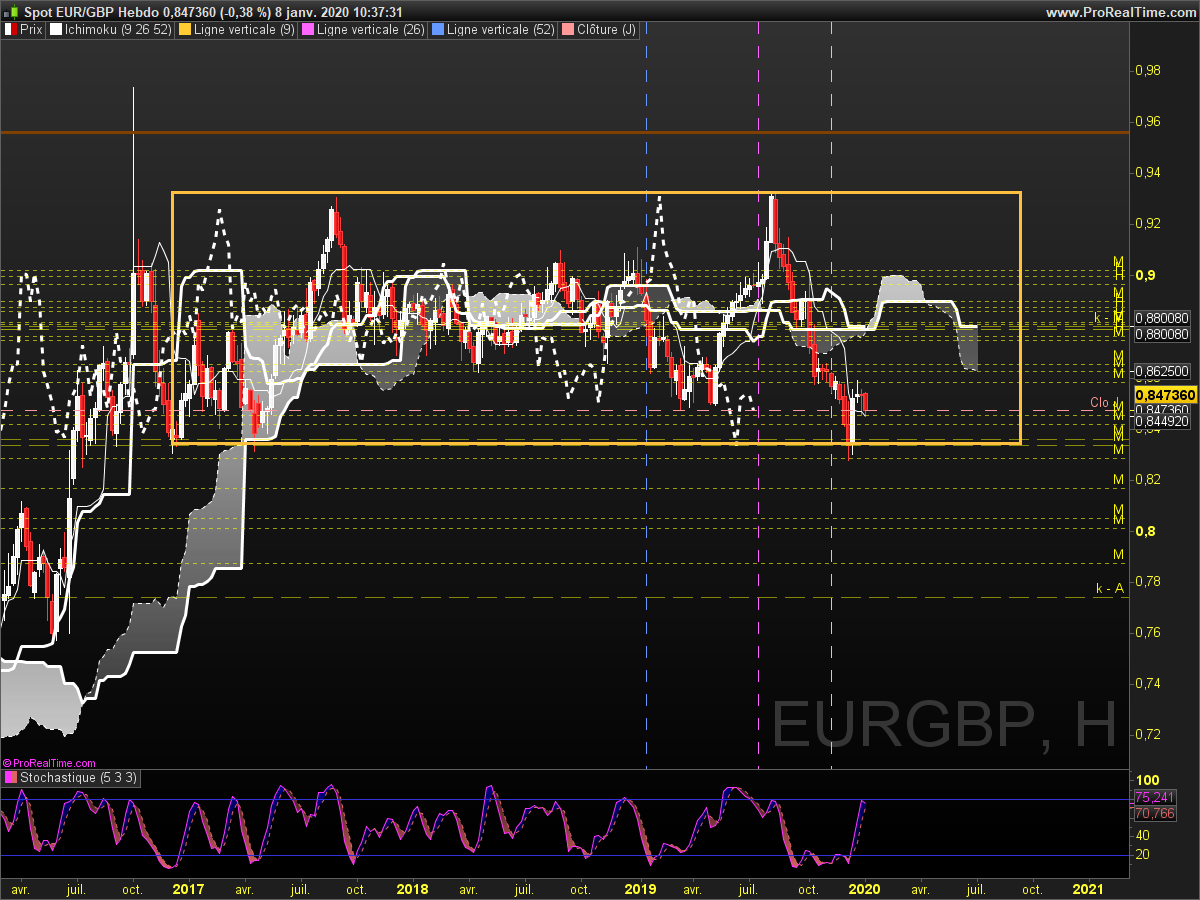Click the white Ichimoku color square
The height and width of the screenshot is (900, 1200).
coord(55,30)
